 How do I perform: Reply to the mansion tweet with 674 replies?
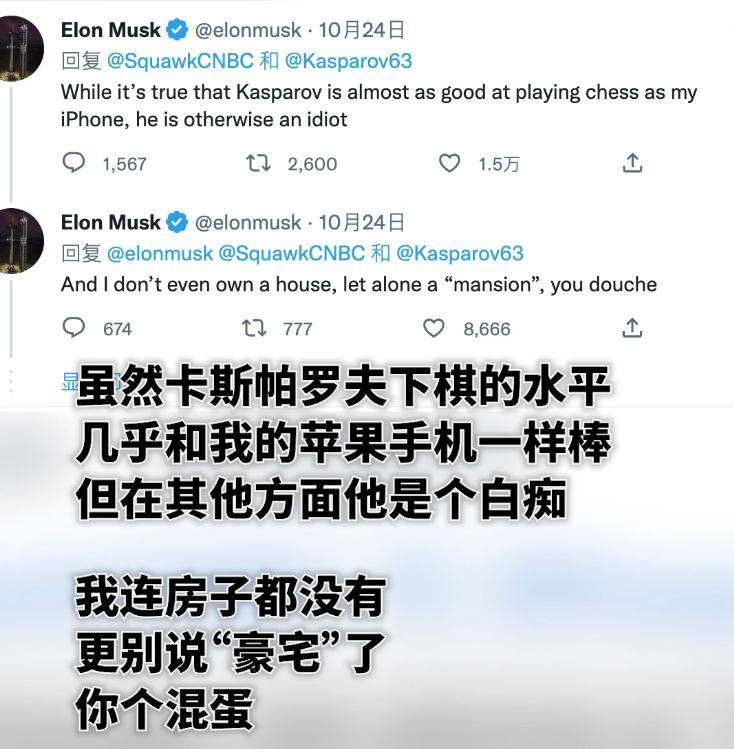click(x=74, y=328)
